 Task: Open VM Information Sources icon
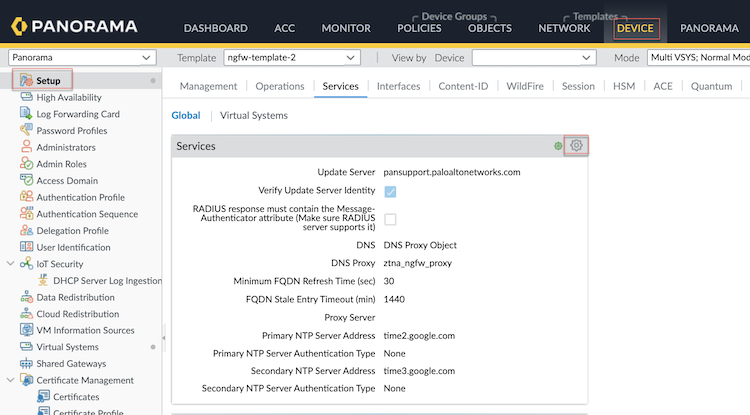26,331
